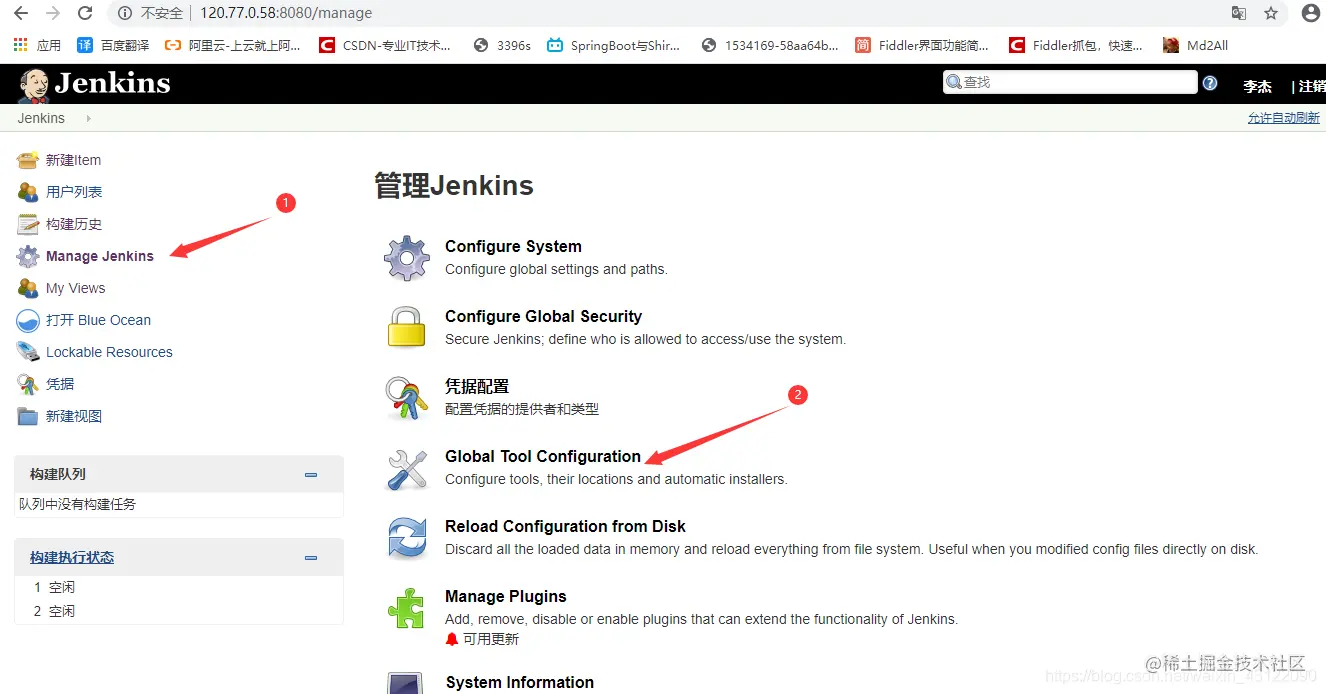
Task: Click the Jenkins breadcrumb link
Action: 41,118
